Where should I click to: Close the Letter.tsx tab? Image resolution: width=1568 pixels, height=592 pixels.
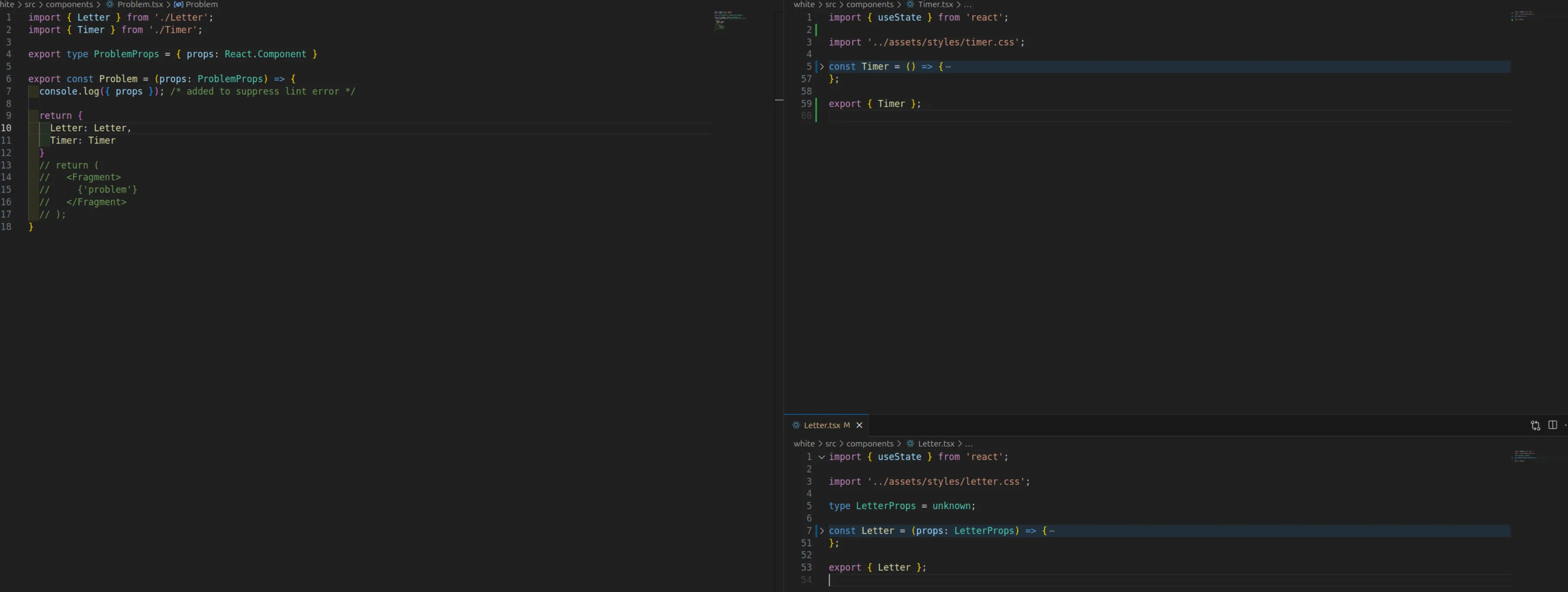[859, 425]
